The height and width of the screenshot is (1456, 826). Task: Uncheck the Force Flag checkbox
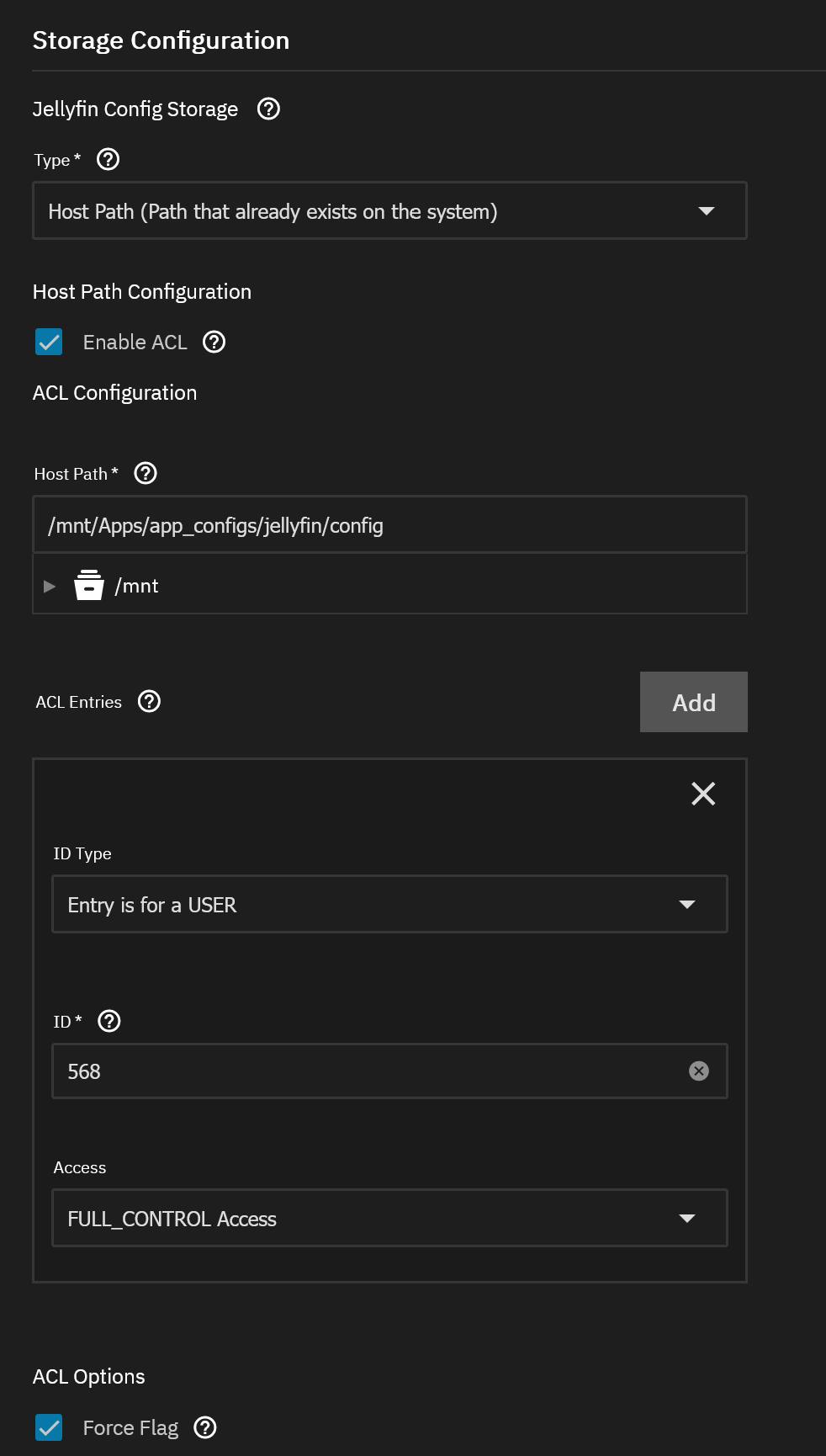49,1427
